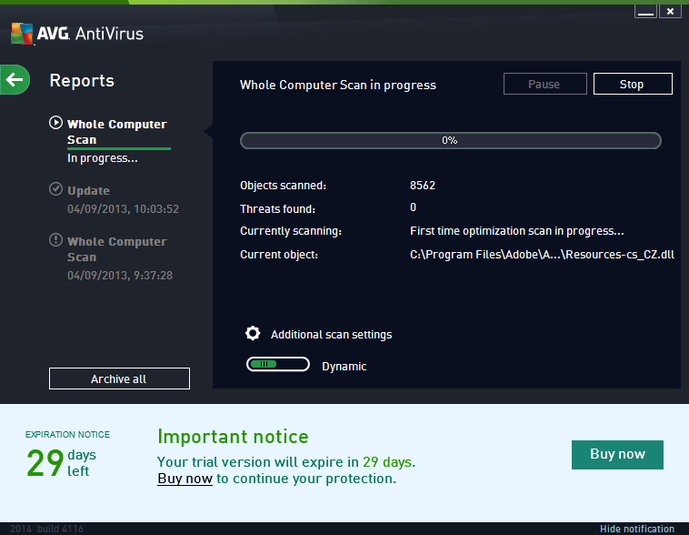Click the '29 days left' expiration counter
The image size is (689, 535).
click(61, 463)
